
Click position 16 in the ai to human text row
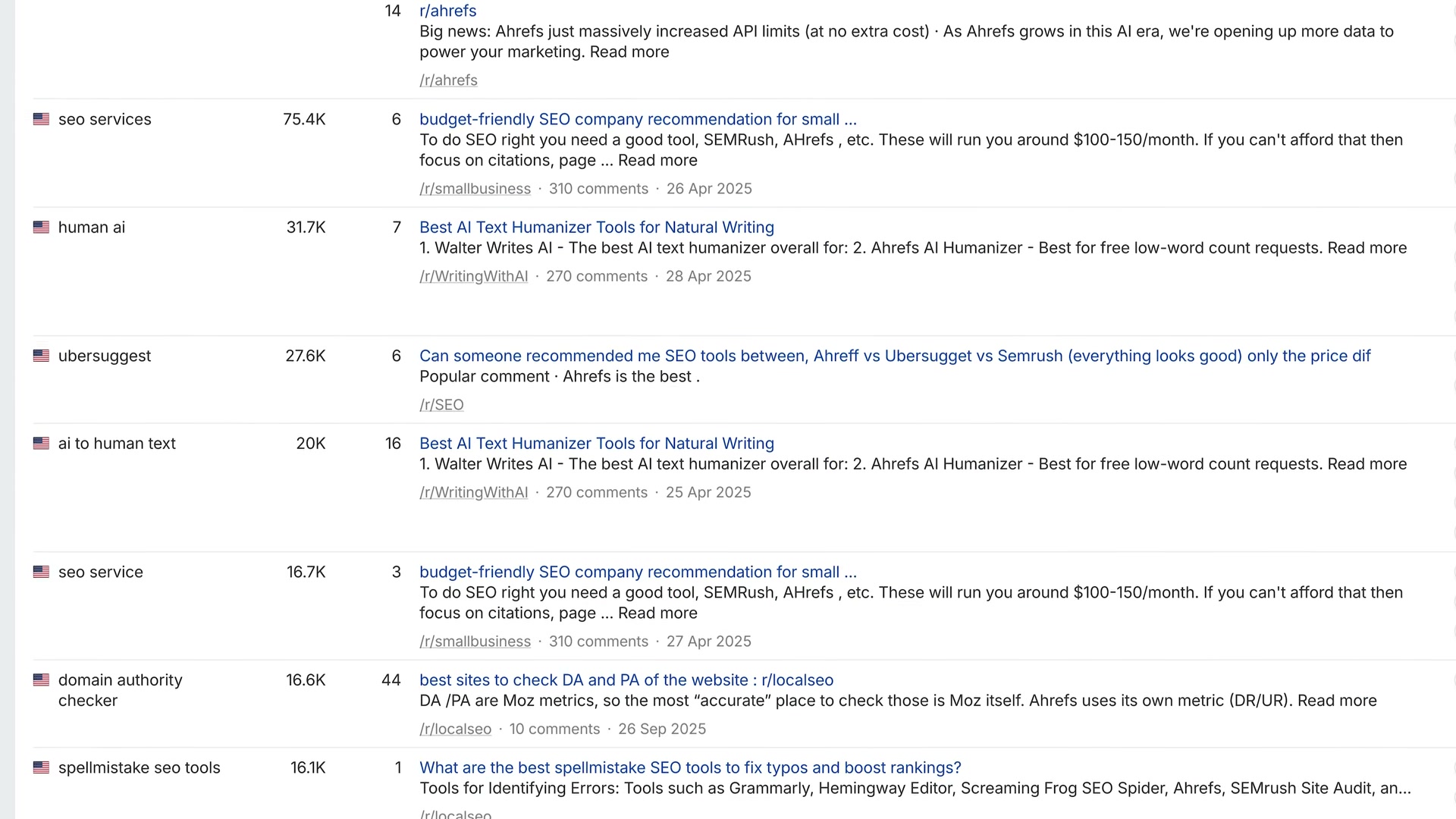[393, 444]
